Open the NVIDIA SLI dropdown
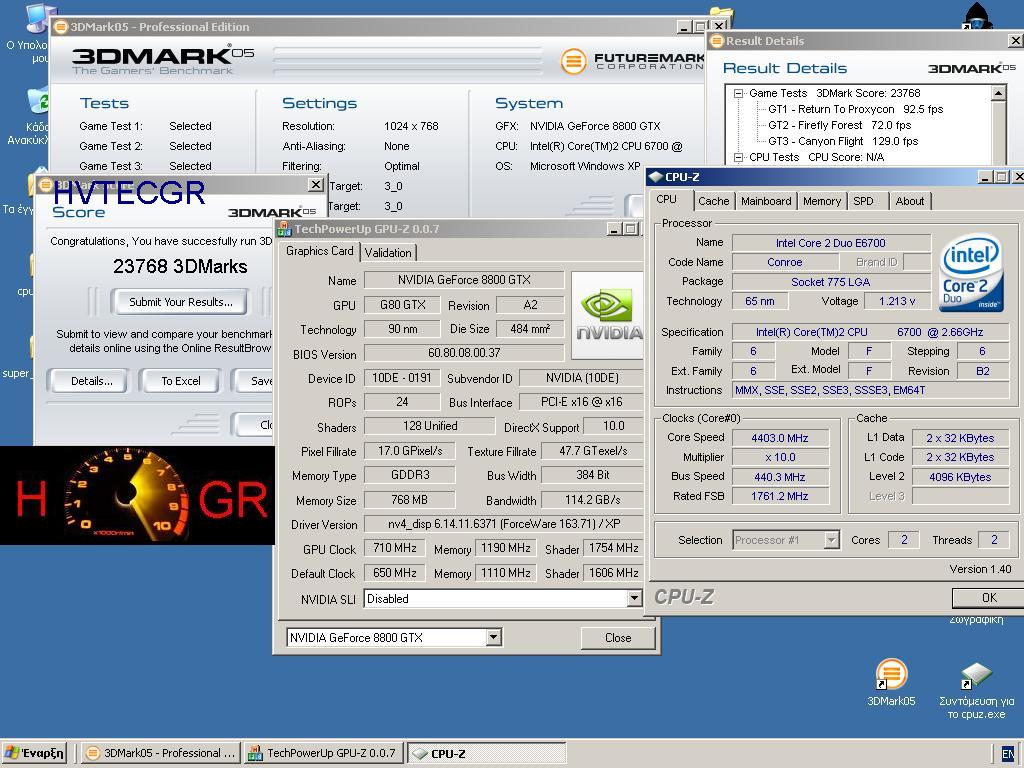 pyautogui.click(x=633, y=598)
